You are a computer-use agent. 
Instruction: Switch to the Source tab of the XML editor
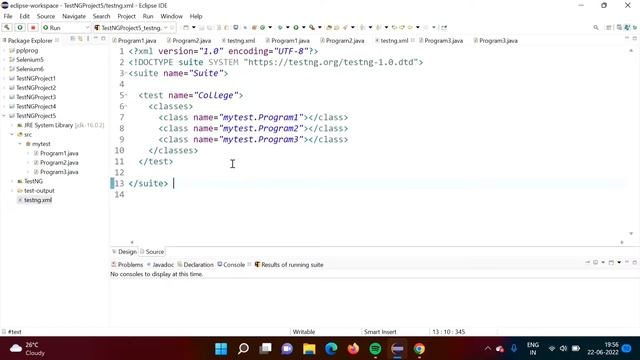pos(152,252)
